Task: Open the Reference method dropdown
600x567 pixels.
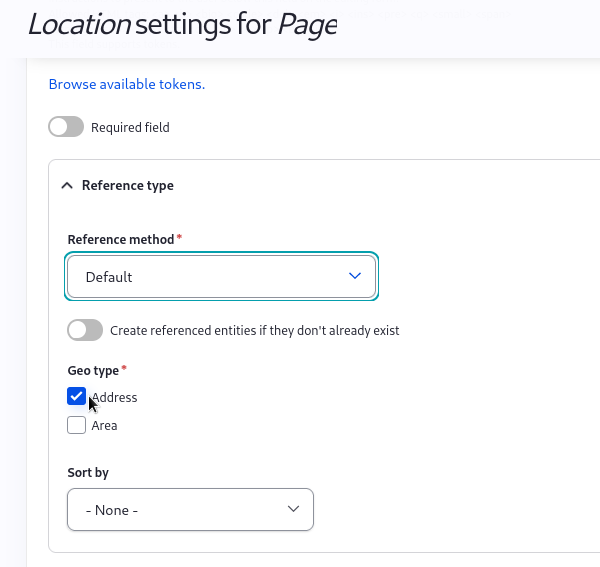Action: pos(222,276)
